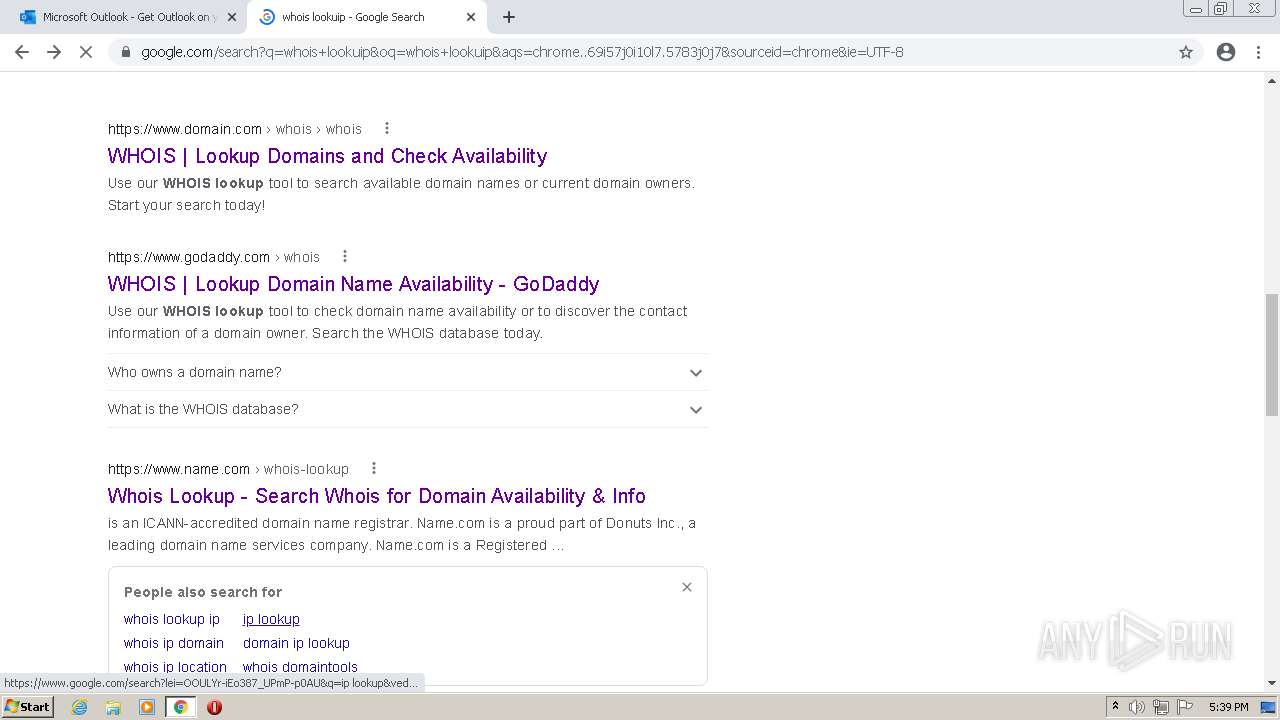Image resolution: width=1280 pixels, height=720 pixels.
Task: Click the address bar URL
Action: point(522,52)
